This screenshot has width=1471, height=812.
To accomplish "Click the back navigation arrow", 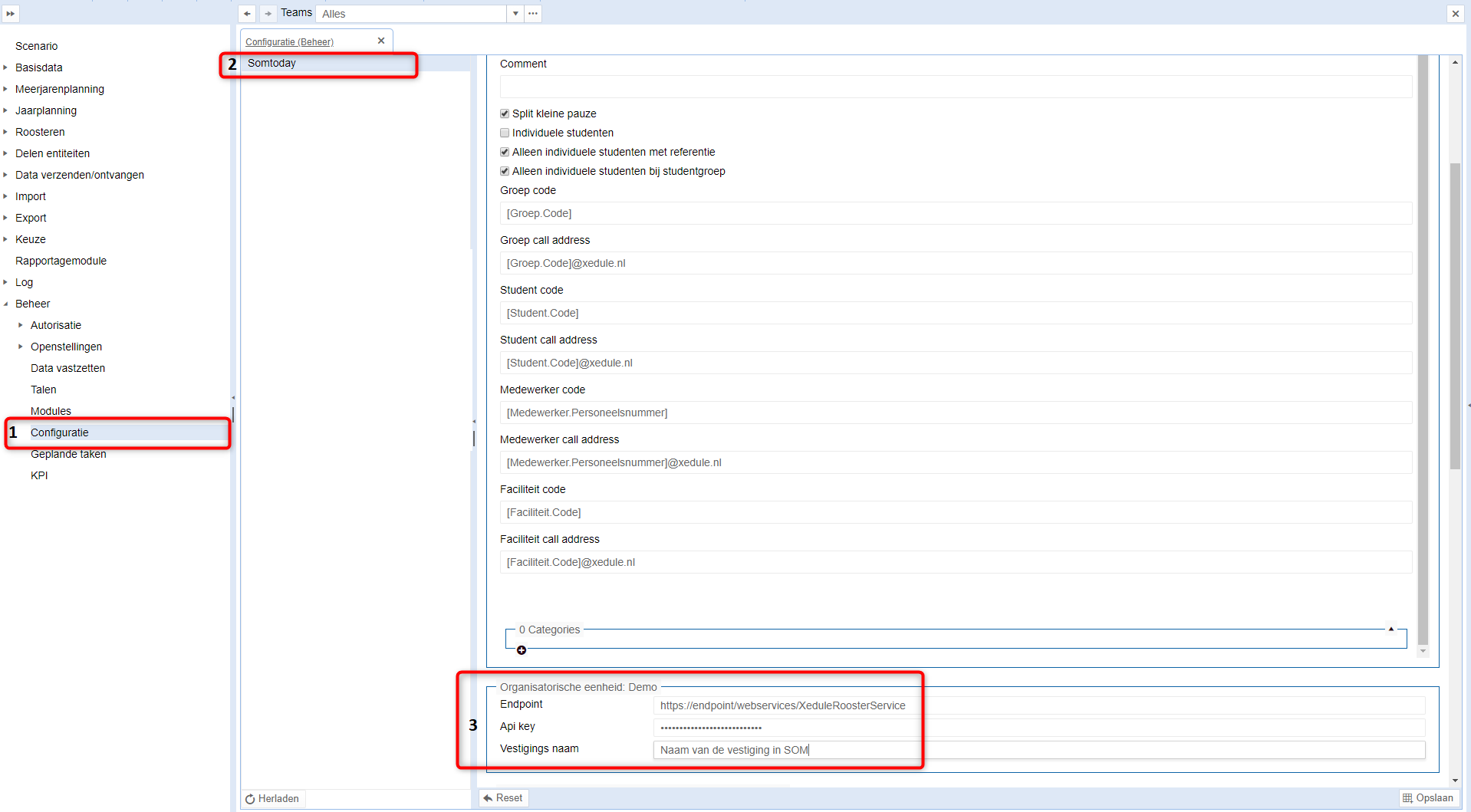I will 247,13.
